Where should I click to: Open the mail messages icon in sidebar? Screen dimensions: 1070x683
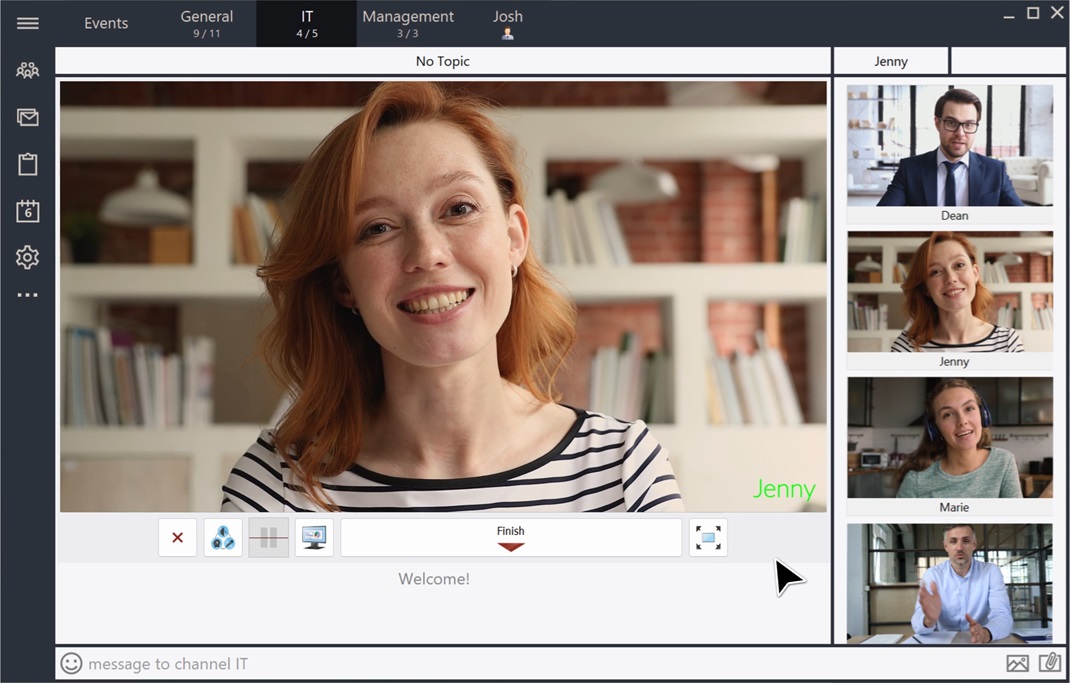click(28, 118)
